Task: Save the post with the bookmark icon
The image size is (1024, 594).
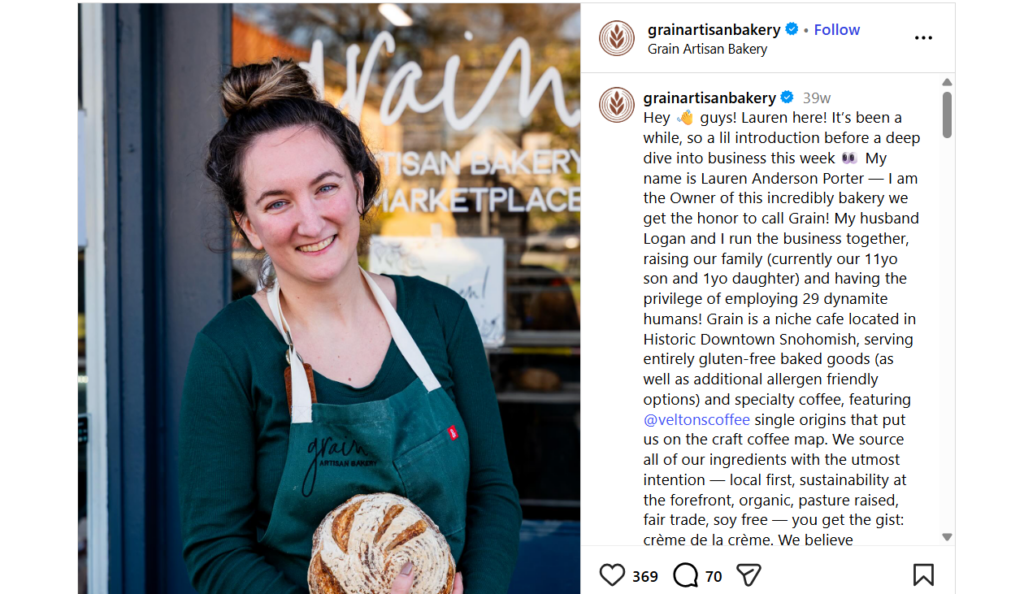Action: [923, 575]
